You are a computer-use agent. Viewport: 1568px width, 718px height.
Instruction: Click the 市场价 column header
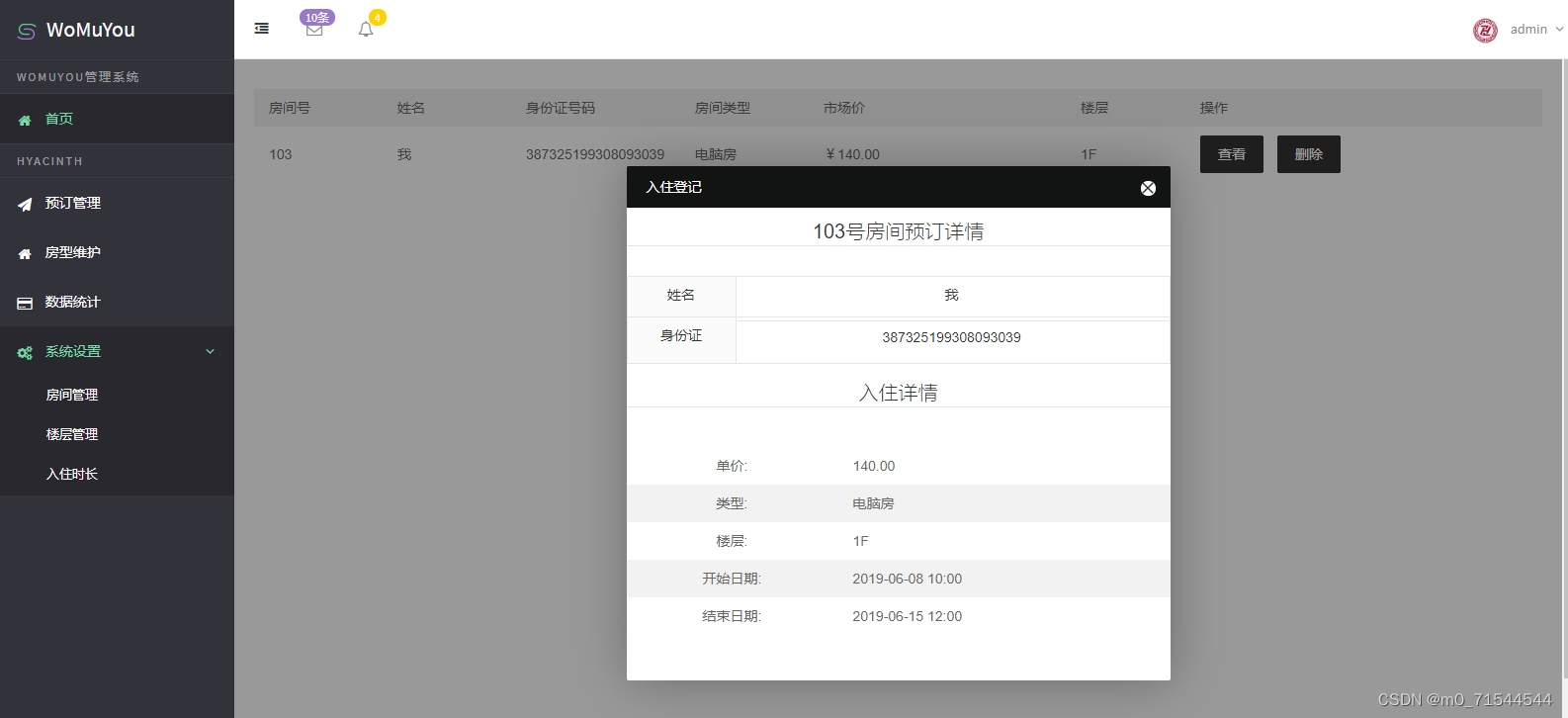coord(844,108)
